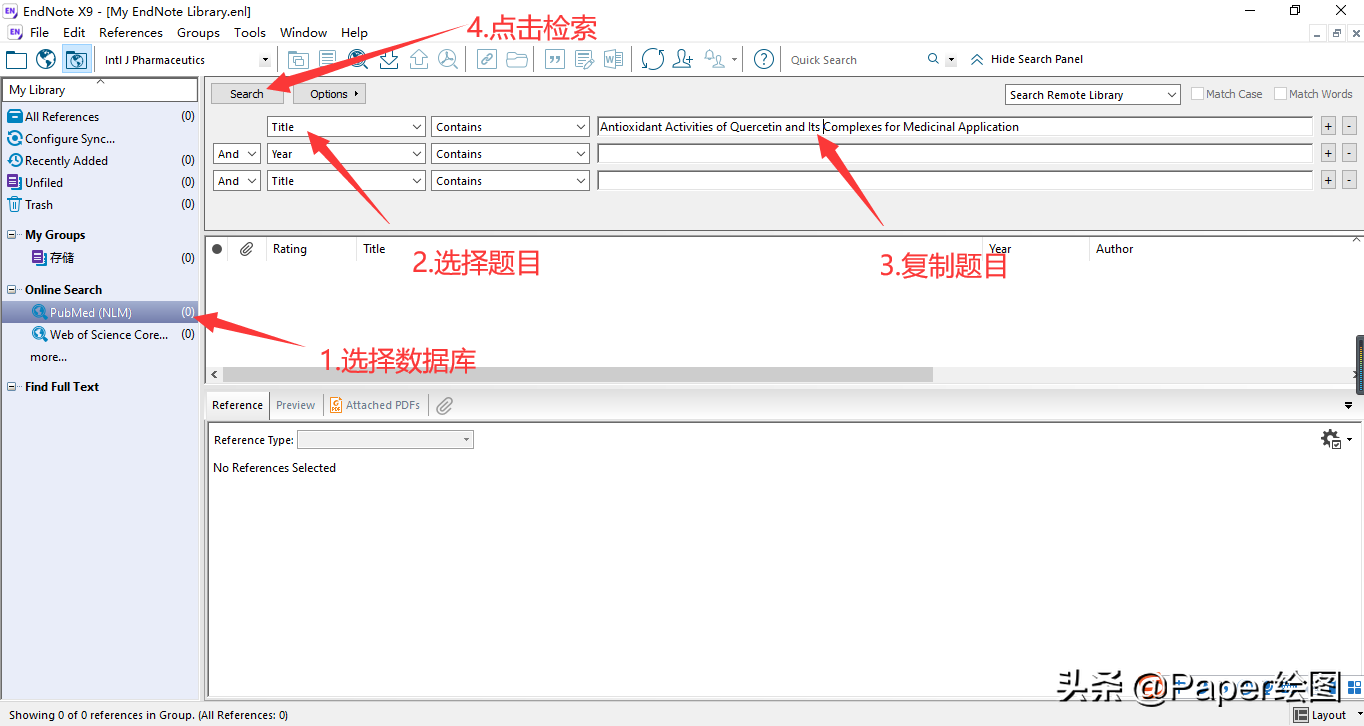Screen dimensions: 1364x726
Task: Click the Go to Word Processor icon
Action: pyautogui.click(x=613, y=59)
